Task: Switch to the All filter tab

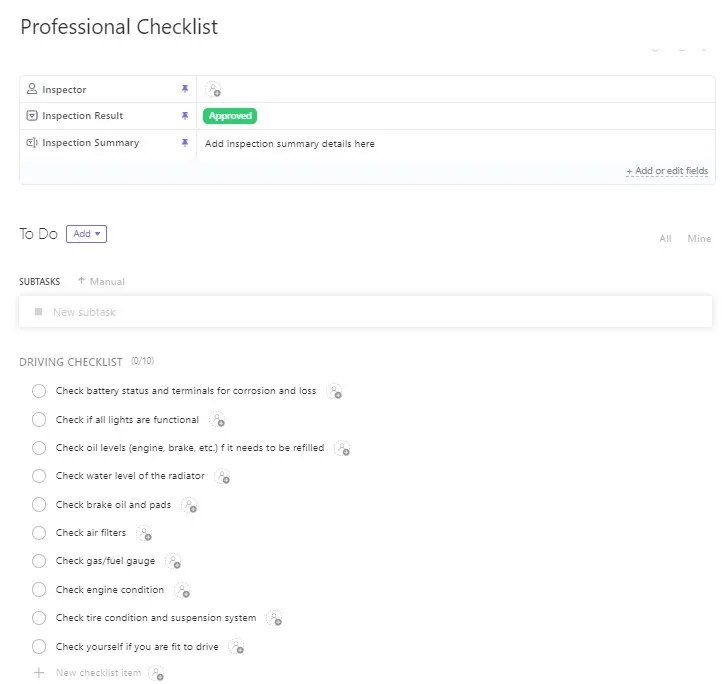Action: coord(665,239)
